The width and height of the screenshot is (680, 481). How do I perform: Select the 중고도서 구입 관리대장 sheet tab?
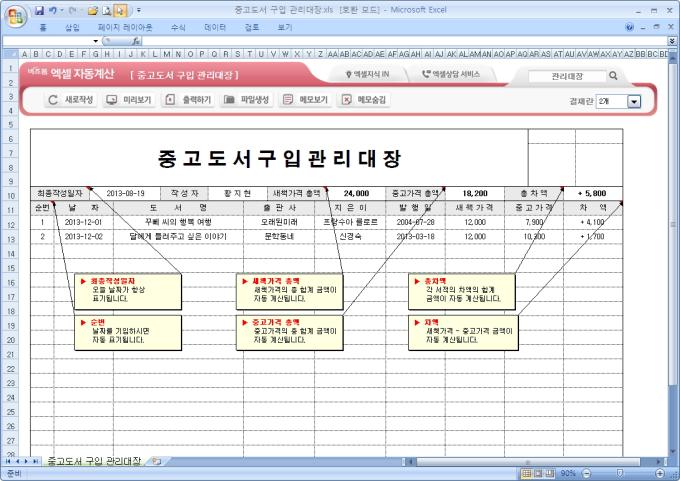tap(94, 461)
